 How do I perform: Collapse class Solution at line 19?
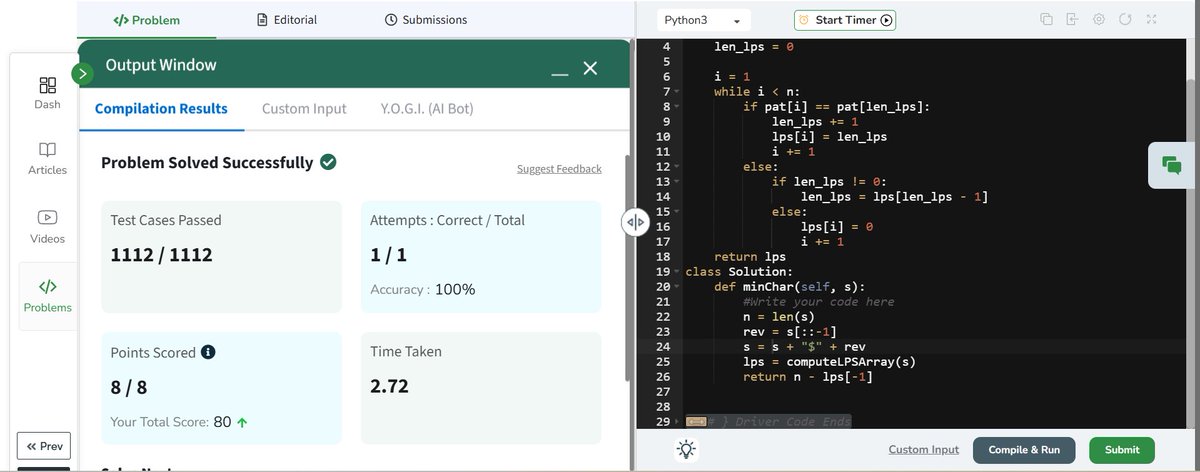click(677, 272)
